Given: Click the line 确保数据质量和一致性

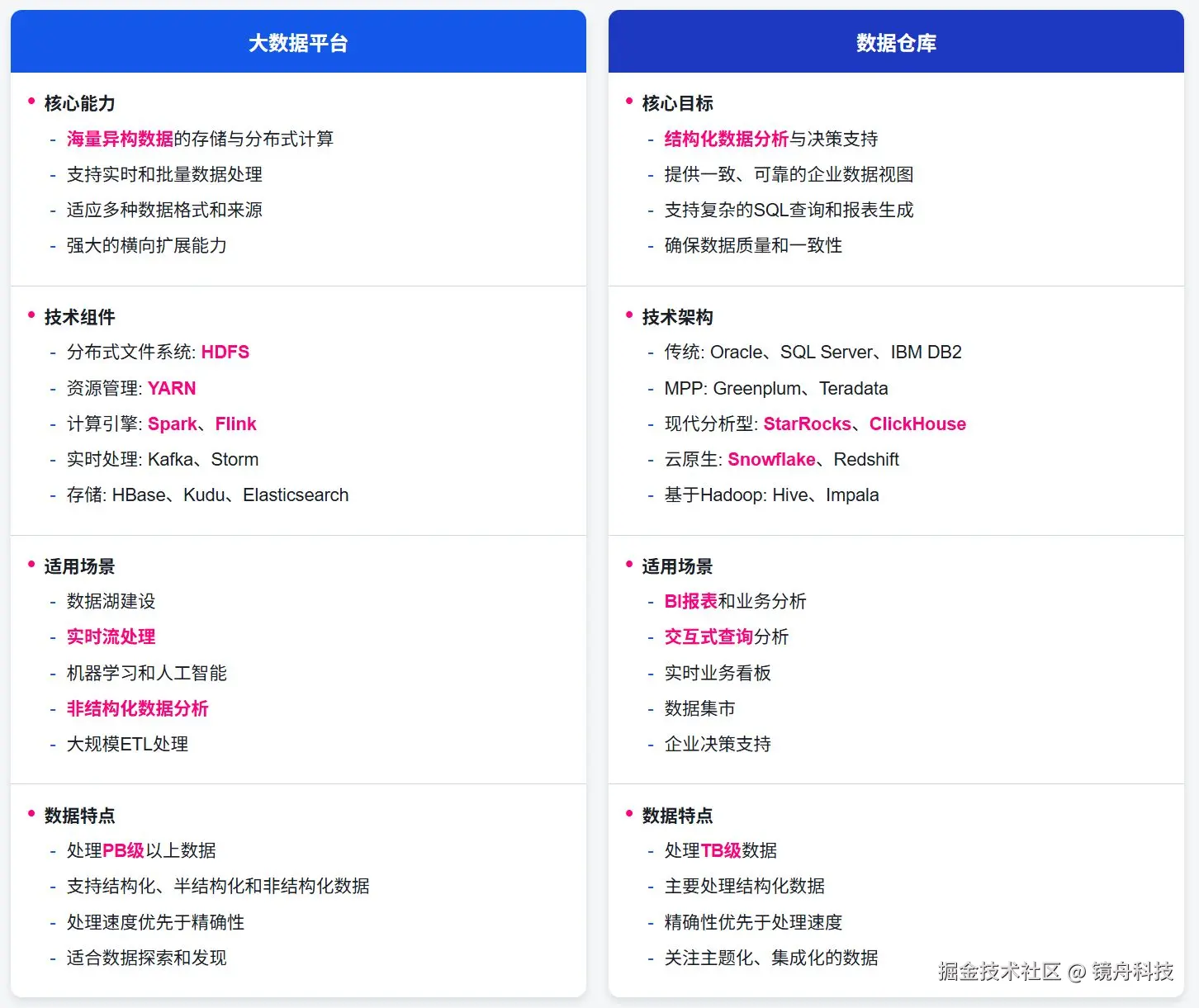Looking at the screenshot, I should coord(753,245).
